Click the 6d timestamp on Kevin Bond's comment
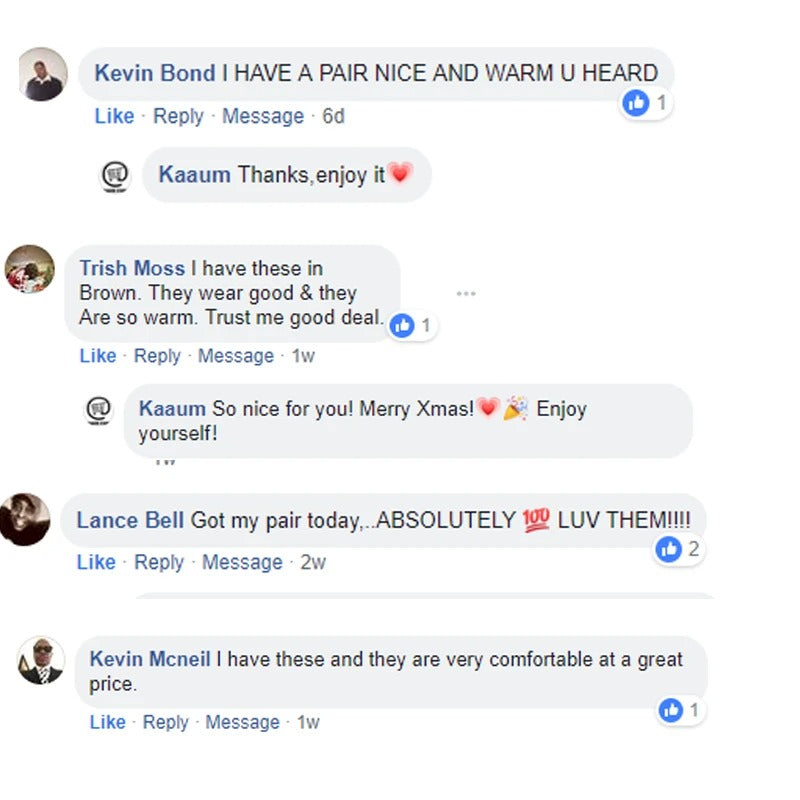The height and width of the screenshot is (800, 800). click(333, 116)
